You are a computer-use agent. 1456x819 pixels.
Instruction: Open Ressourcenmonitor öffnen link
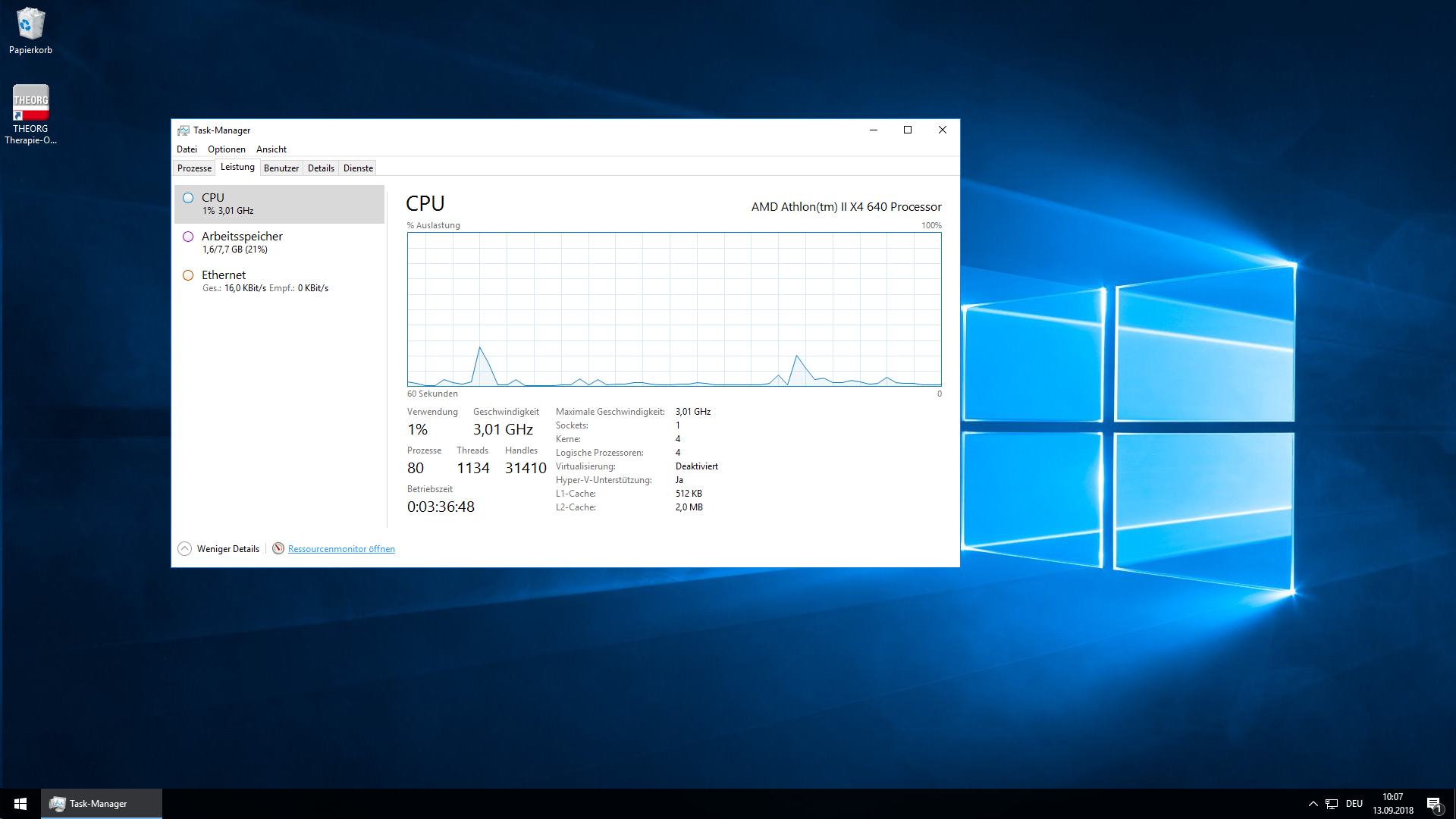point(341,549)
